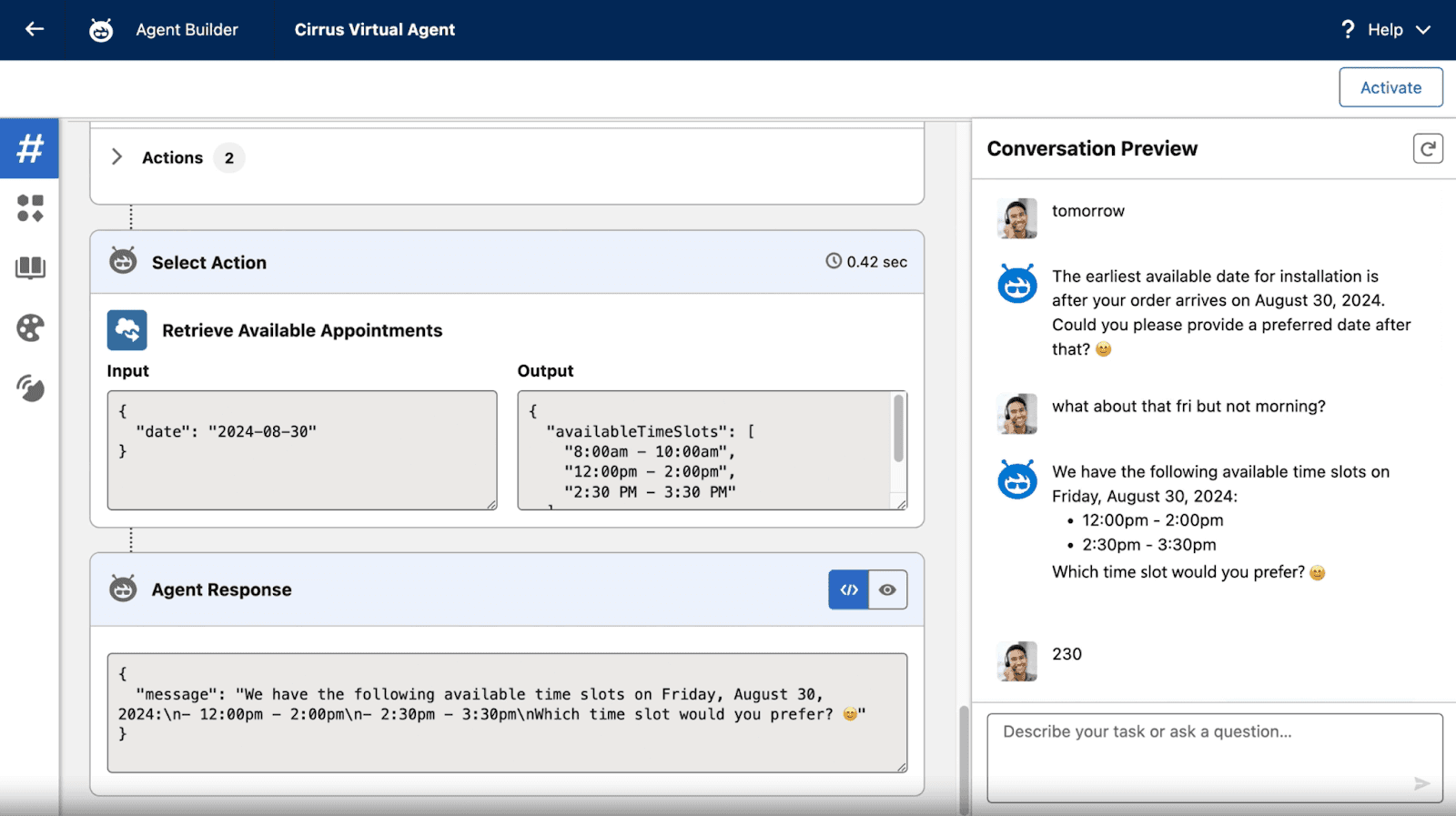Click the user avatar beside 'what about that fri'

[x=1017, y=414]
